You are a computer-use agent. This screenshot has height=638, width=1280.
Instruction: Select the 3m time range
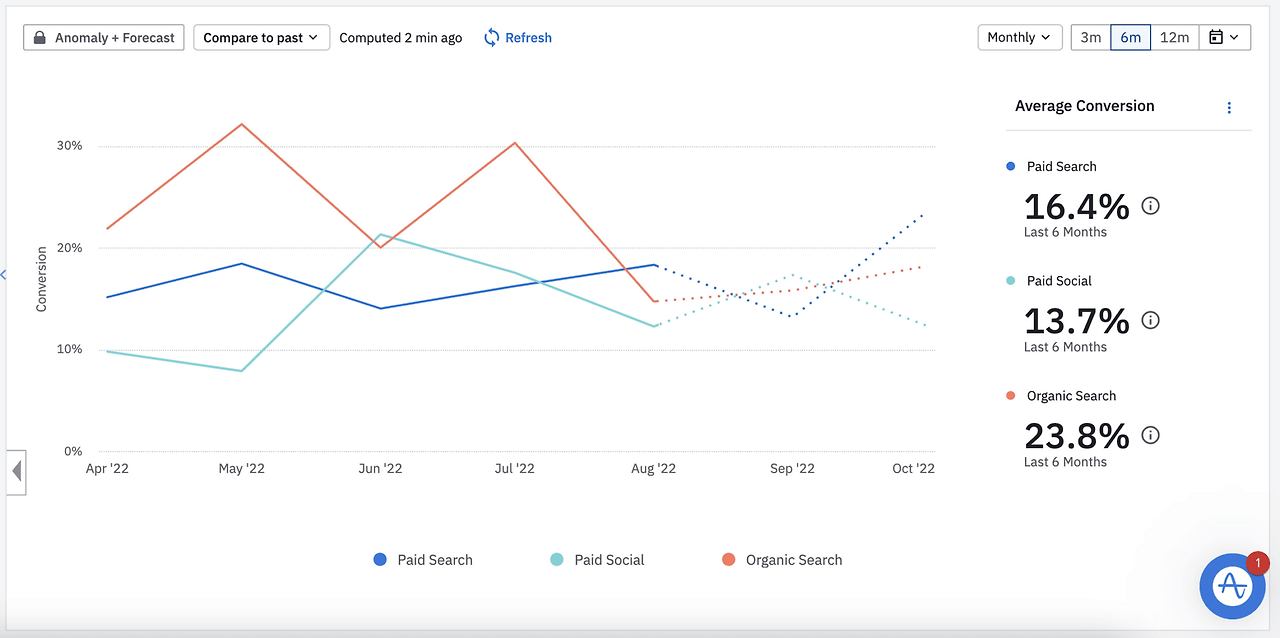tap(1090, 37)
